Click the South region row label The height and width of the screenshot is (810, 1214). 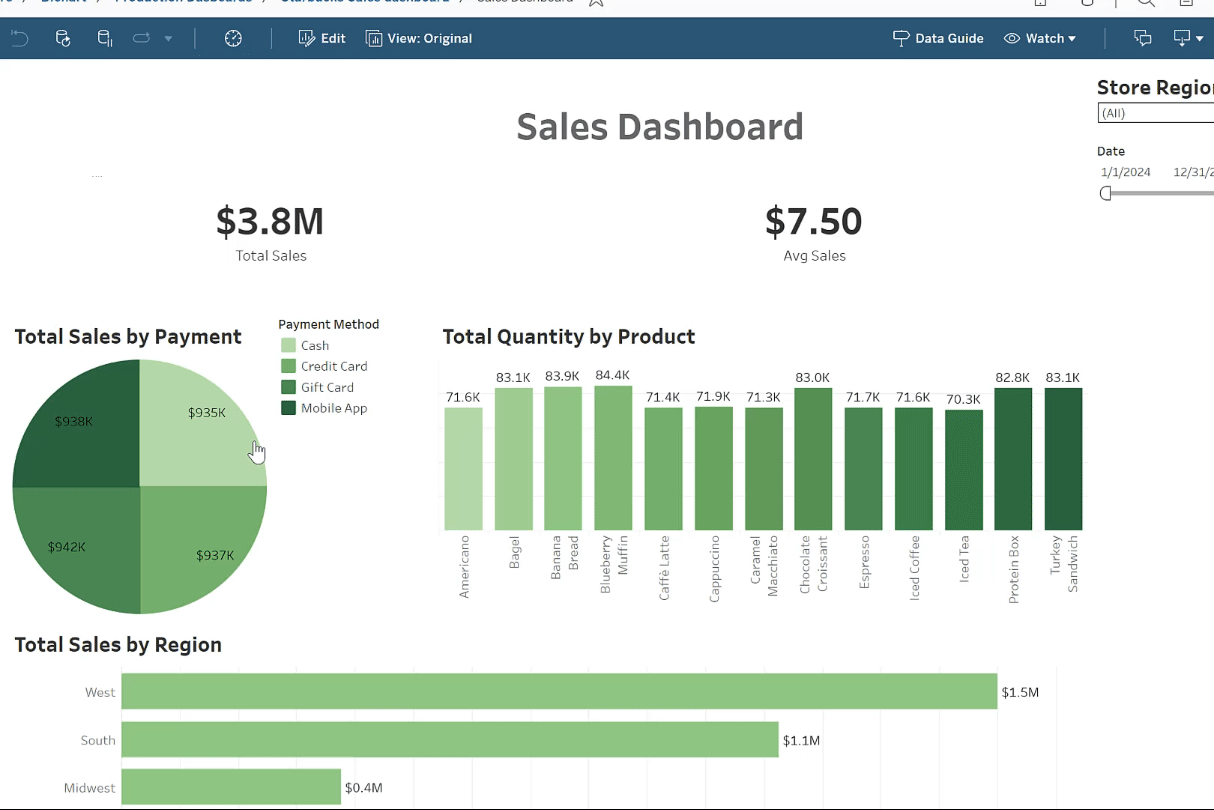point(98,740)
